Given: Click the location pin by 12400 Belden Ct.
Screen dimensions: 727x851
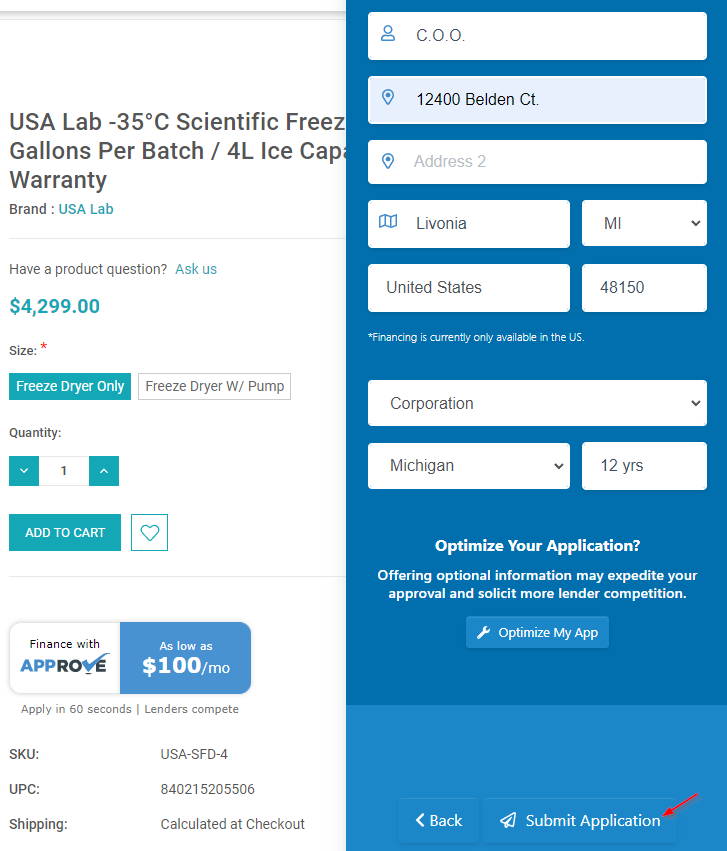Looking at the screenshot, I should coord(388,97).
